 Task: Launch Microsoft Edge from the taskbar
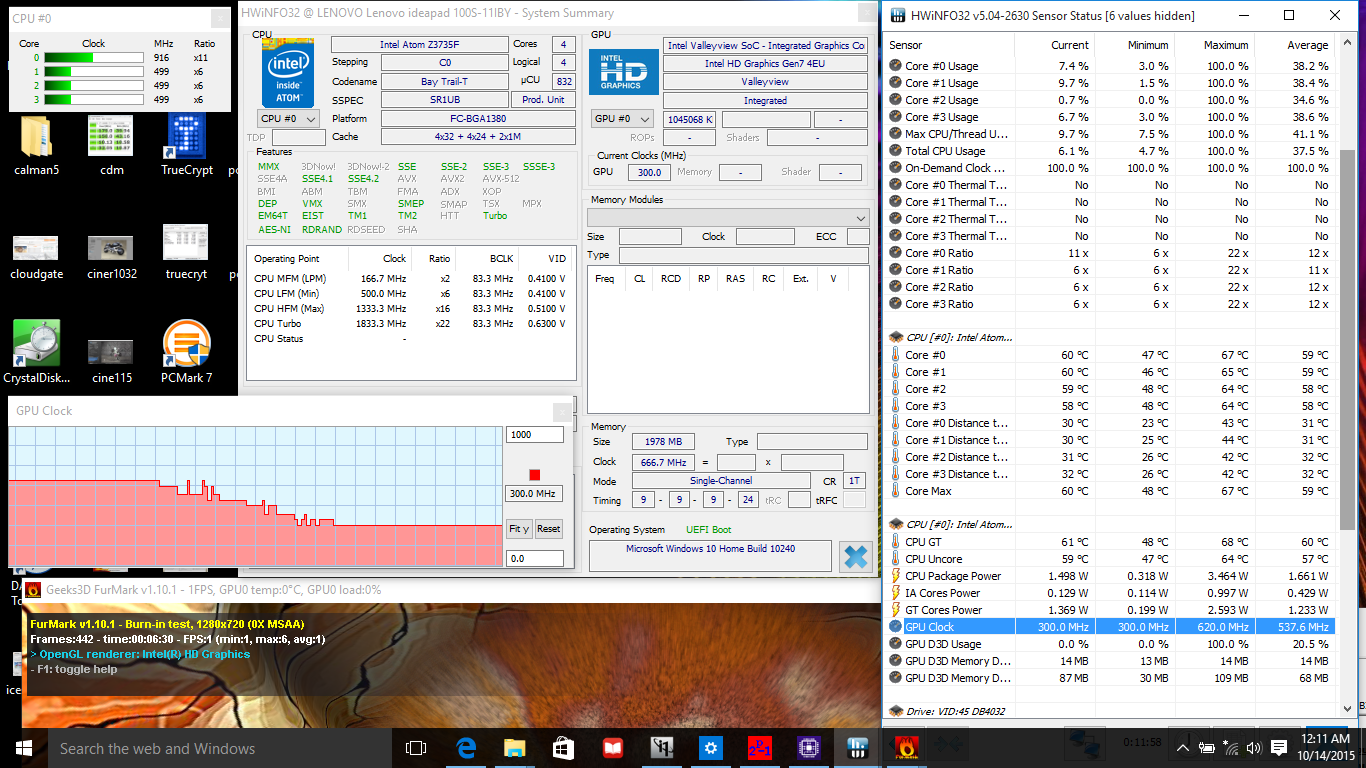(465, 748)
